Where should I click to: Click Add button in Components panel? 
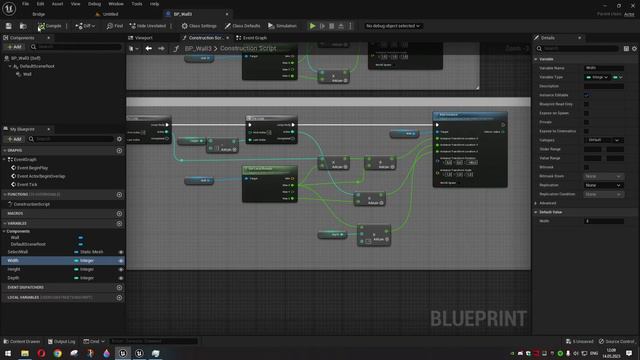[x=14, y=47]
